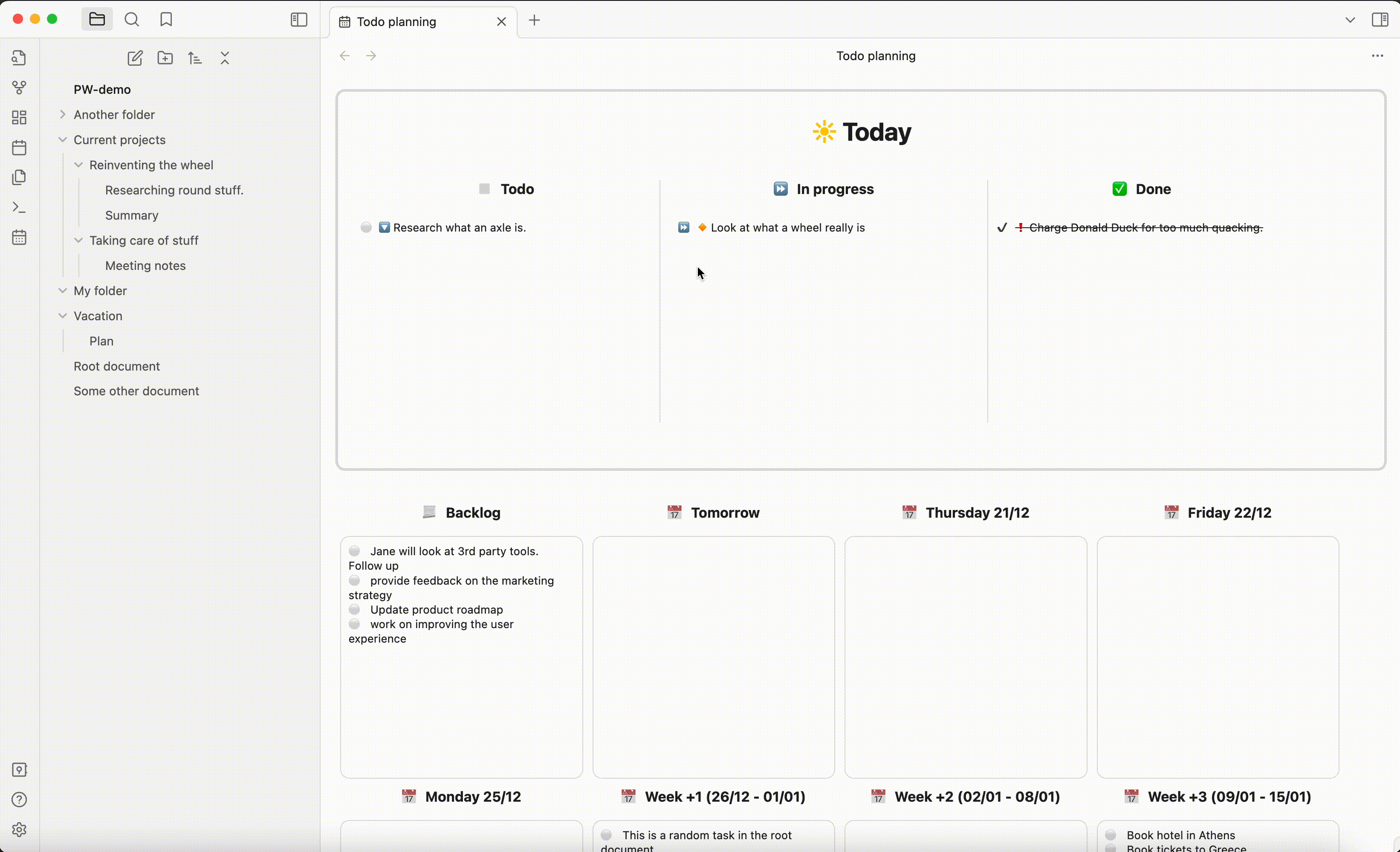The width and height of the screenshot is (1400, 852).
Task: Open the 'Meeting notes' document
Action: click(145, 265)
